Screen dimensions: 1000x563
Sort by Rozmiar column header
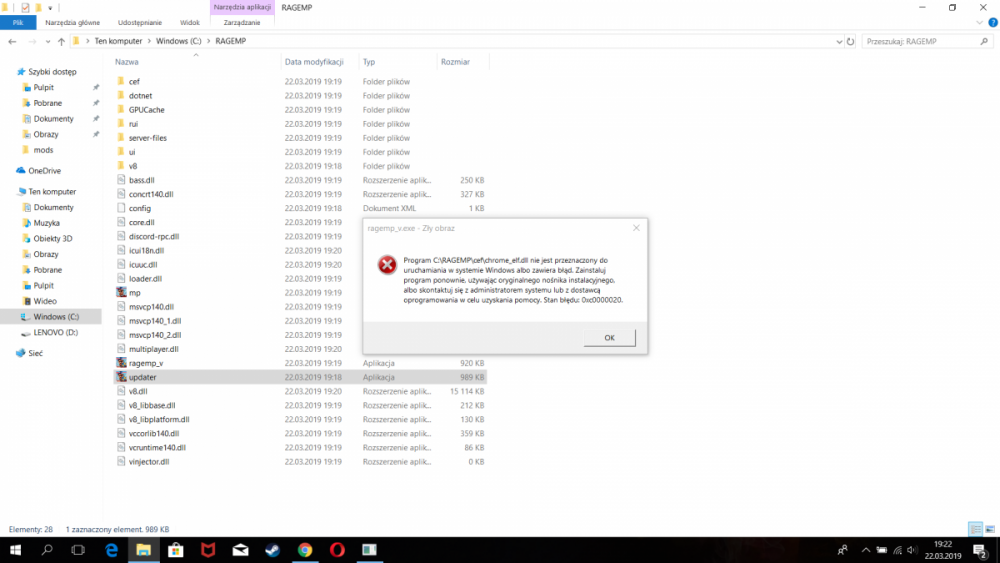[x=455, y=62]
